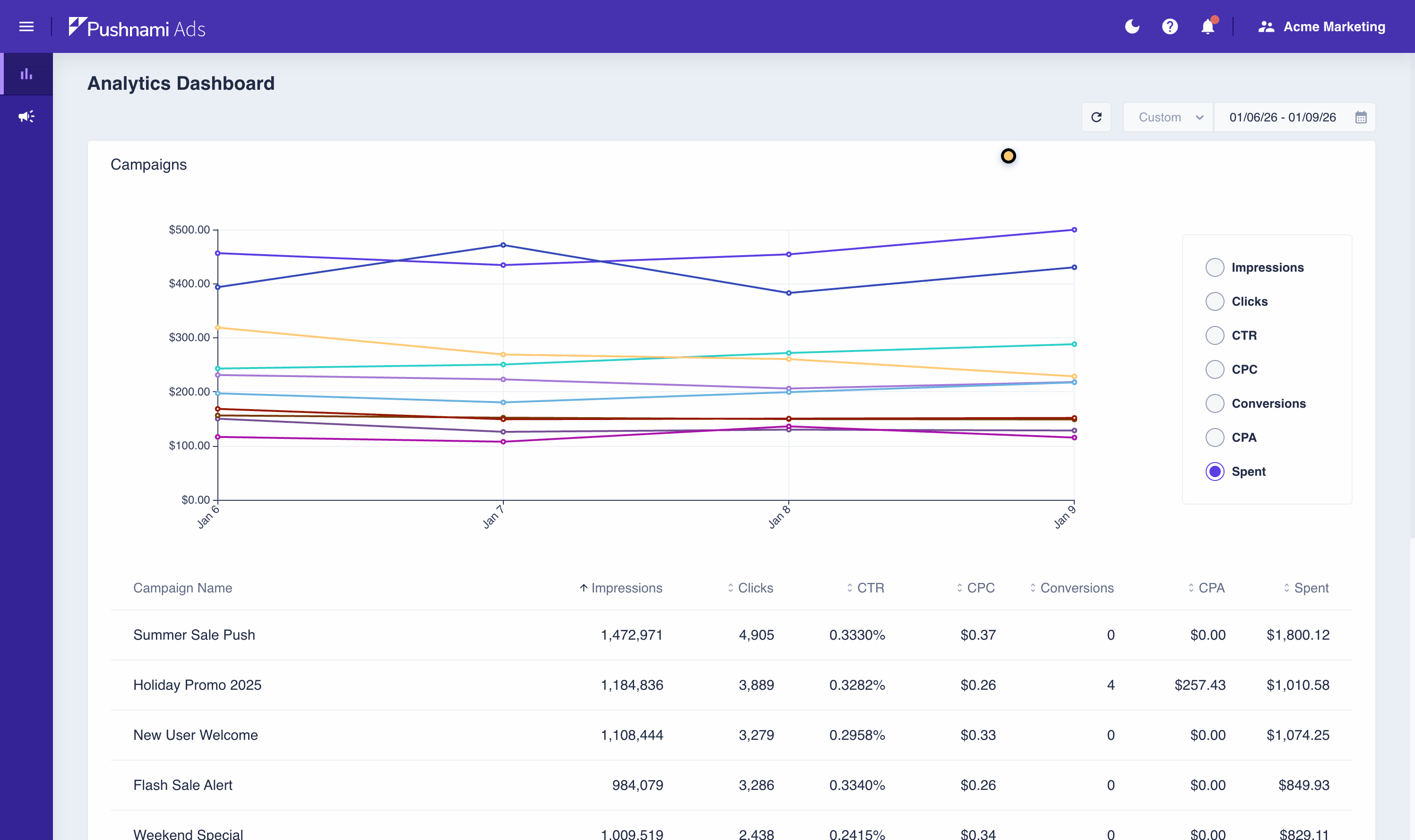Sort table by Spent column
This screenshot has width=1415, height=840.
(1306, 588)
